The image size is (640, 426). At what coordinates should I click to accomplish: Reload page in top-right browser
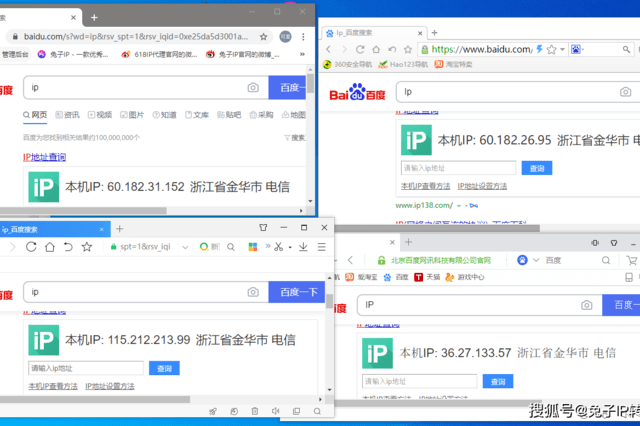pos(360,49)
